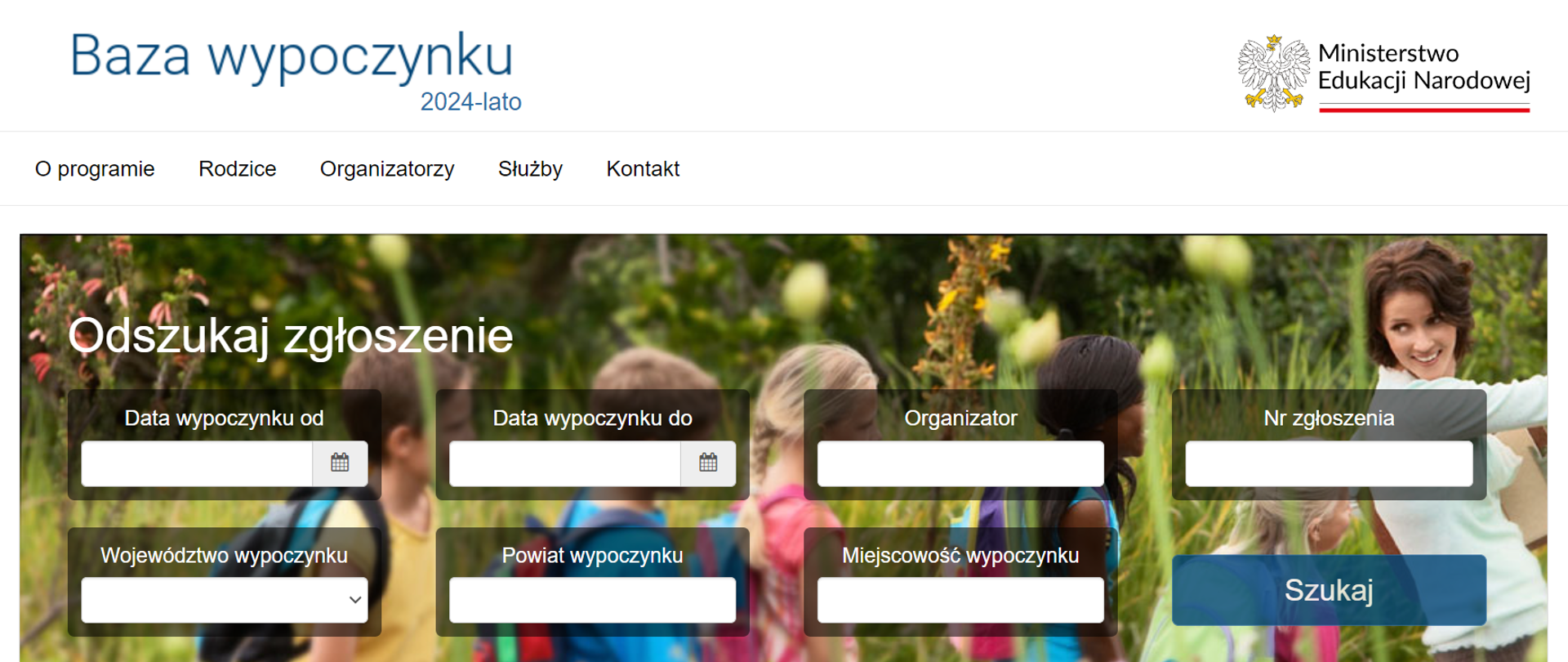This screenshot has width=1568, height=662.
Task: Click the Ministerstwo Edukacji Narodowej text
Action: (1423, 67)
